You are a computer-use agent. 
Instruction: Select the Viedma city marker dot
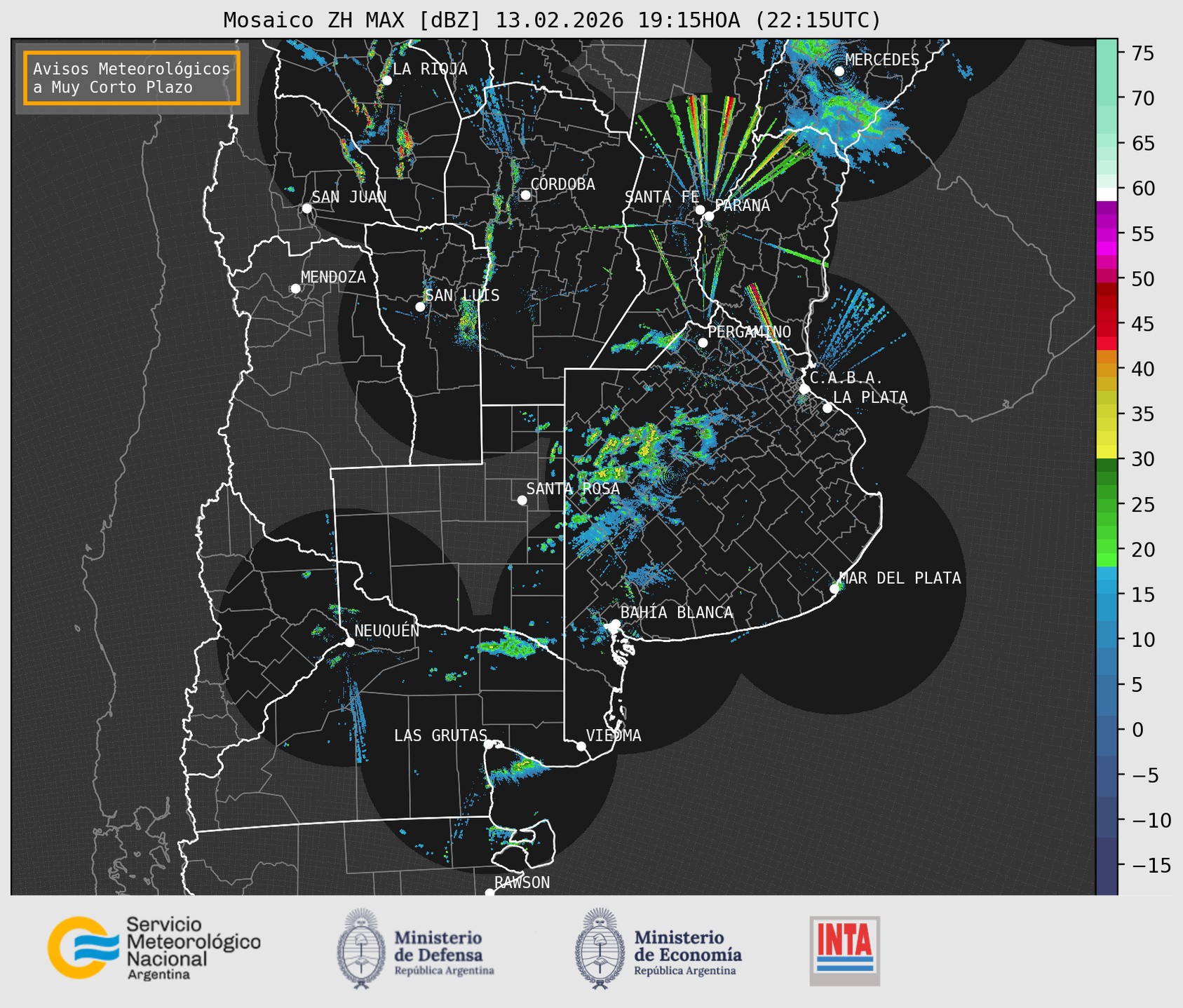(581, 746)
